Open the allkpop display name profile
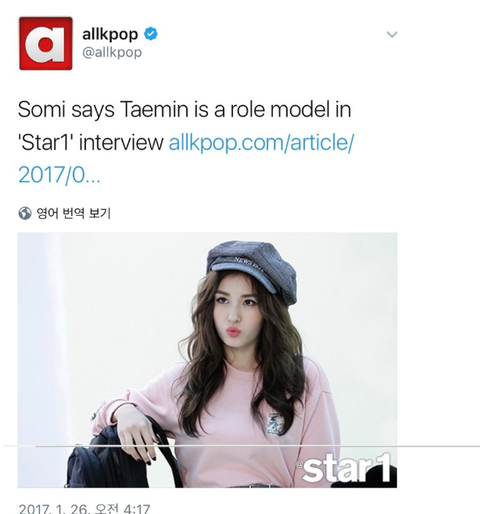480x514 pixels. (110, 34)
